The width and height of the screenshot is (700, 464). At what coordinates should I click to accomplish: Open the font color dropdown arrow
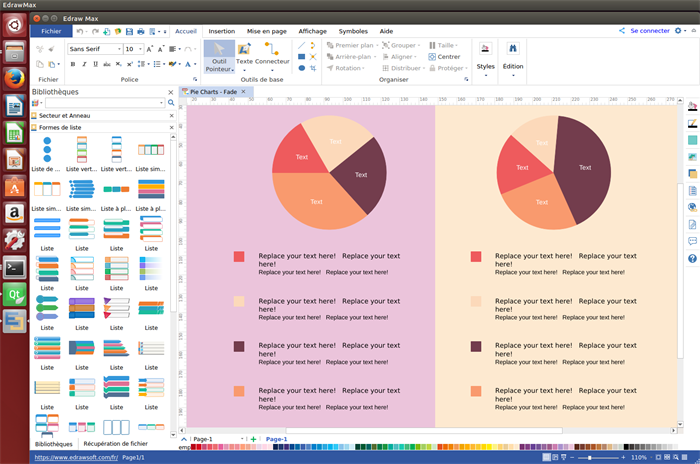[195, 64]
